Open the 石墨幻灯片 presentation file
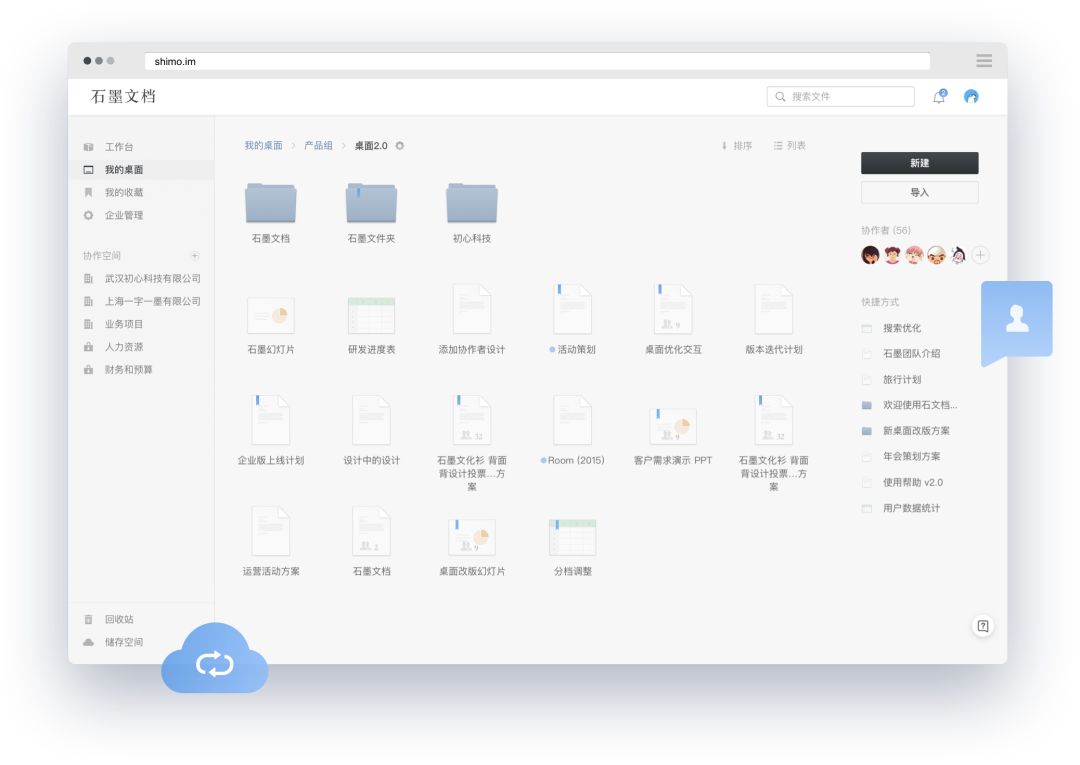 tap(271, 324)
